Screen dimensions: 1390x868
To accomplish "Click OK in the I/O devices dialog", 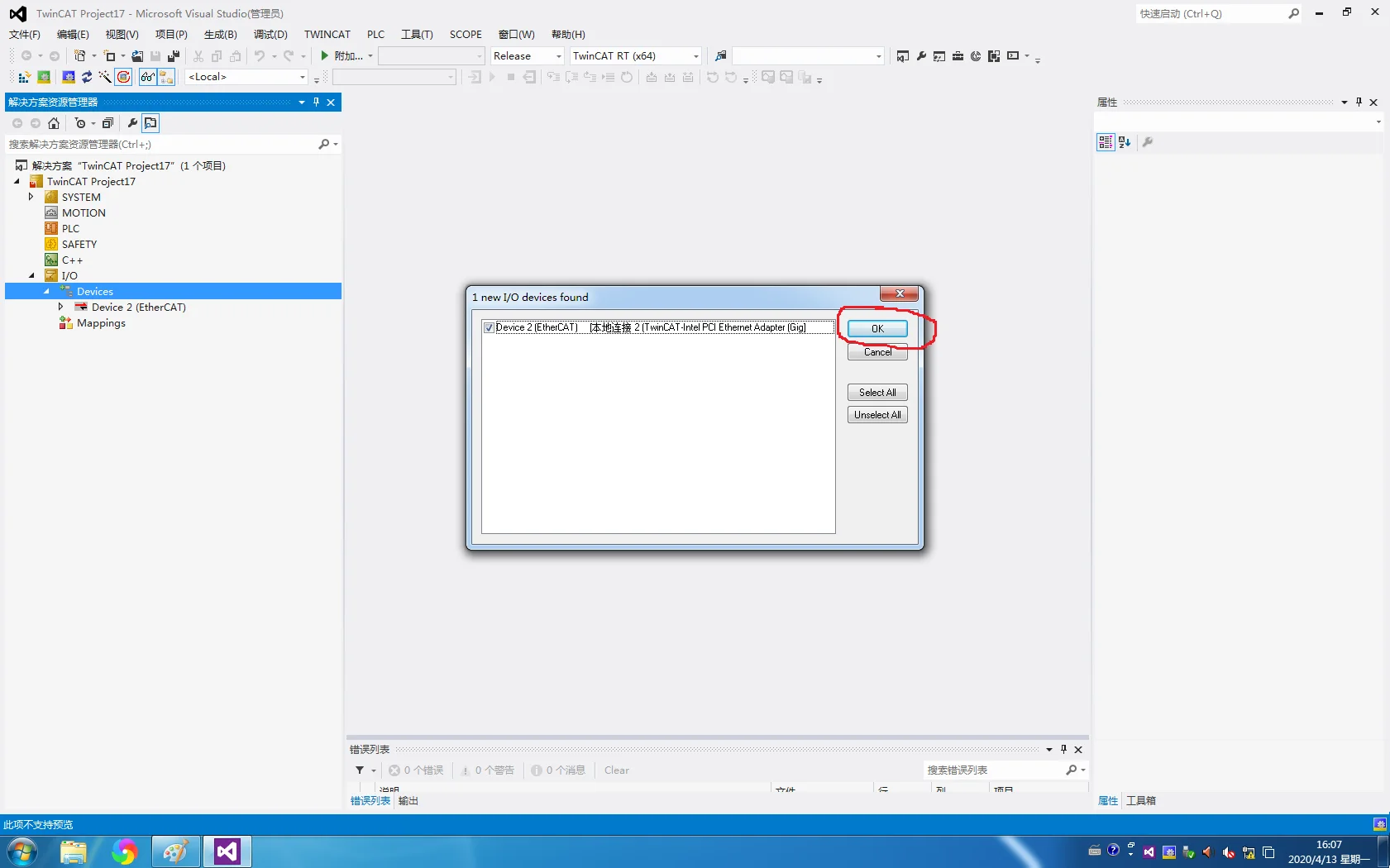I will coord(877,328).
